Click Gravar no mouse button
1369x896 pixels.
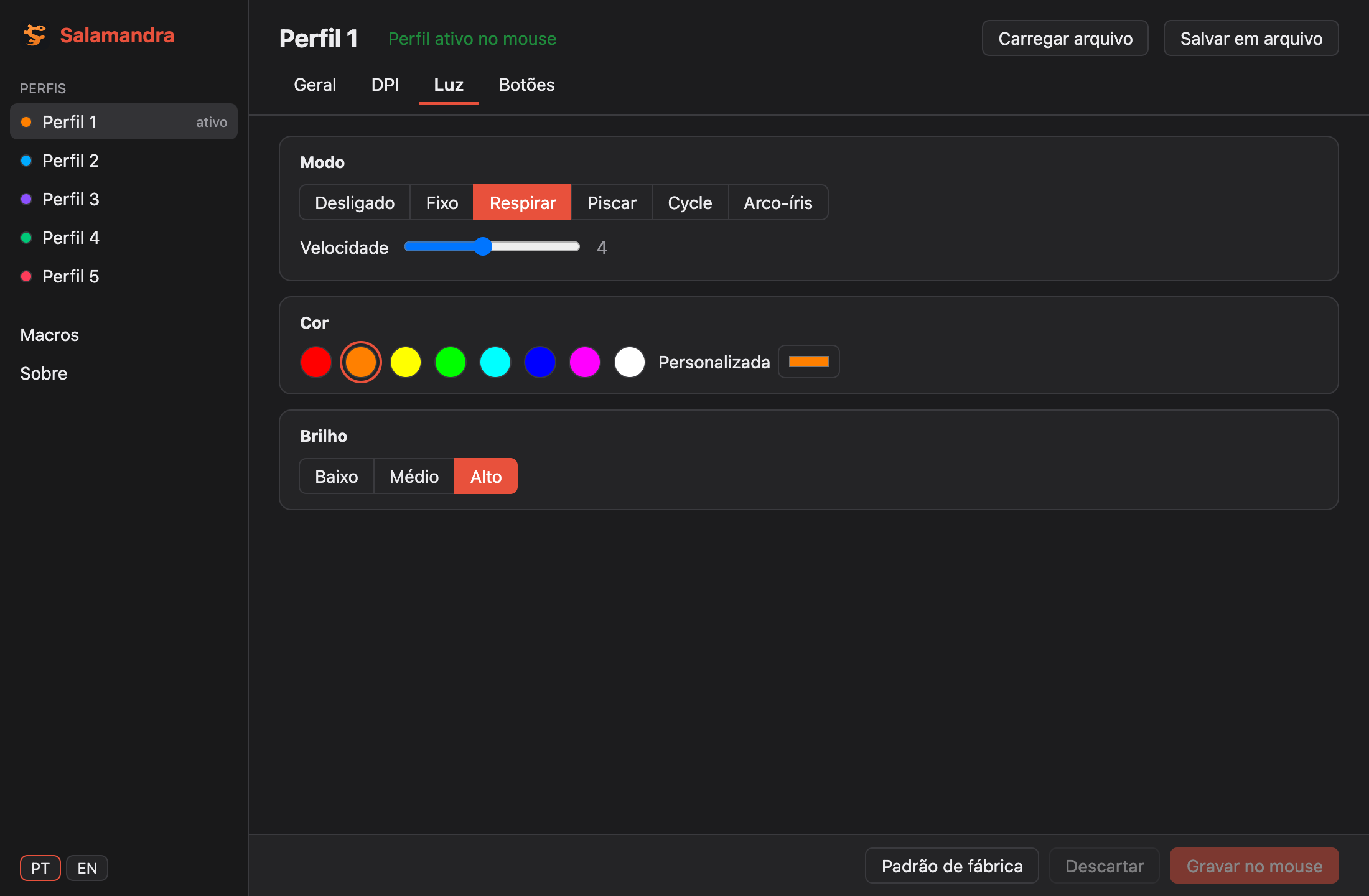point(1255,866)
